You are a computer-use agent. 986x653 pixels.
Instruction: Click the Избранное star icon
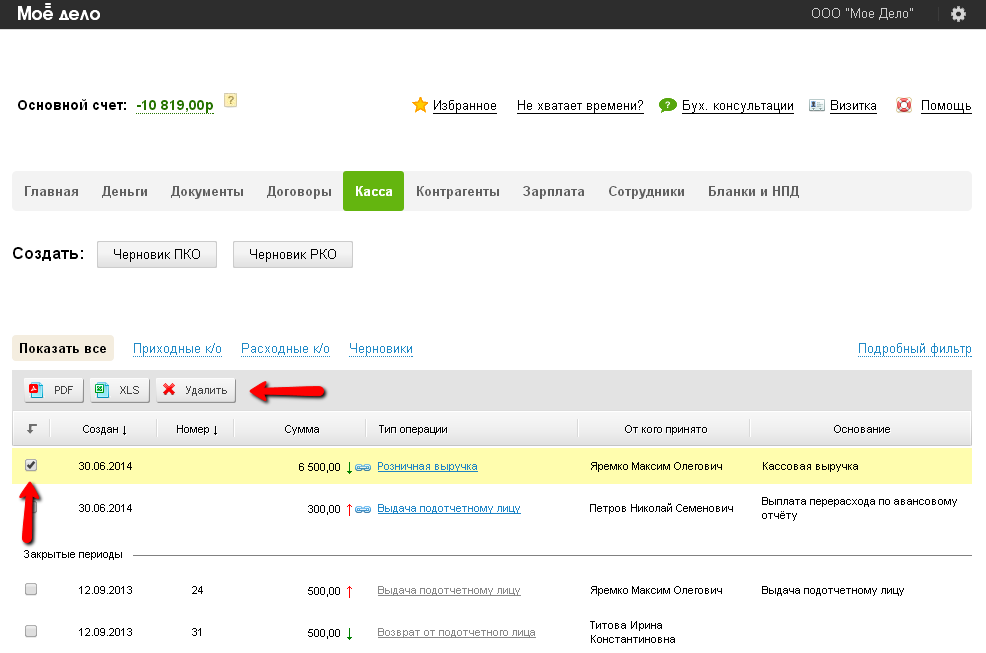420,105
